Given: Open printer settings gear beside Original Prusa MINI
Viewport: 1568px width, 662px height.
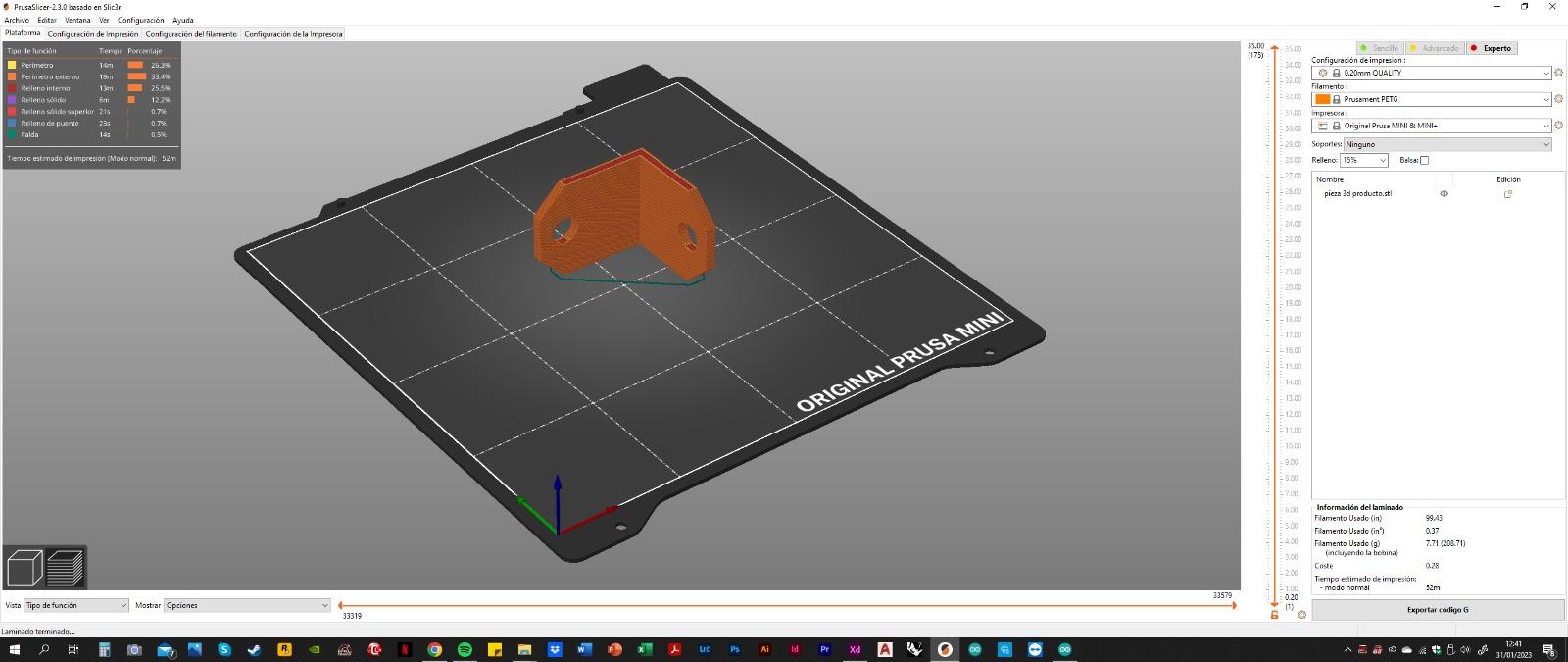Looking at the screenshot, I should tap(1558, 126).
